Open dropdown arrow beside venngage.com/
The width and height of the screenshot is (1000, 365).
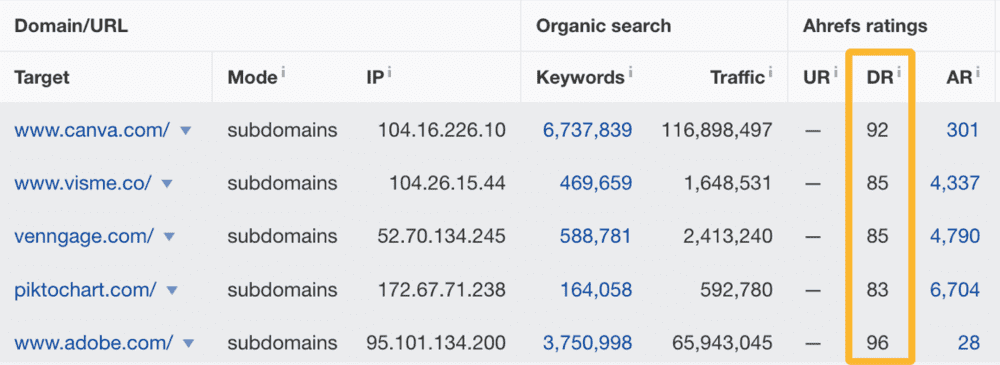point(169,237)
